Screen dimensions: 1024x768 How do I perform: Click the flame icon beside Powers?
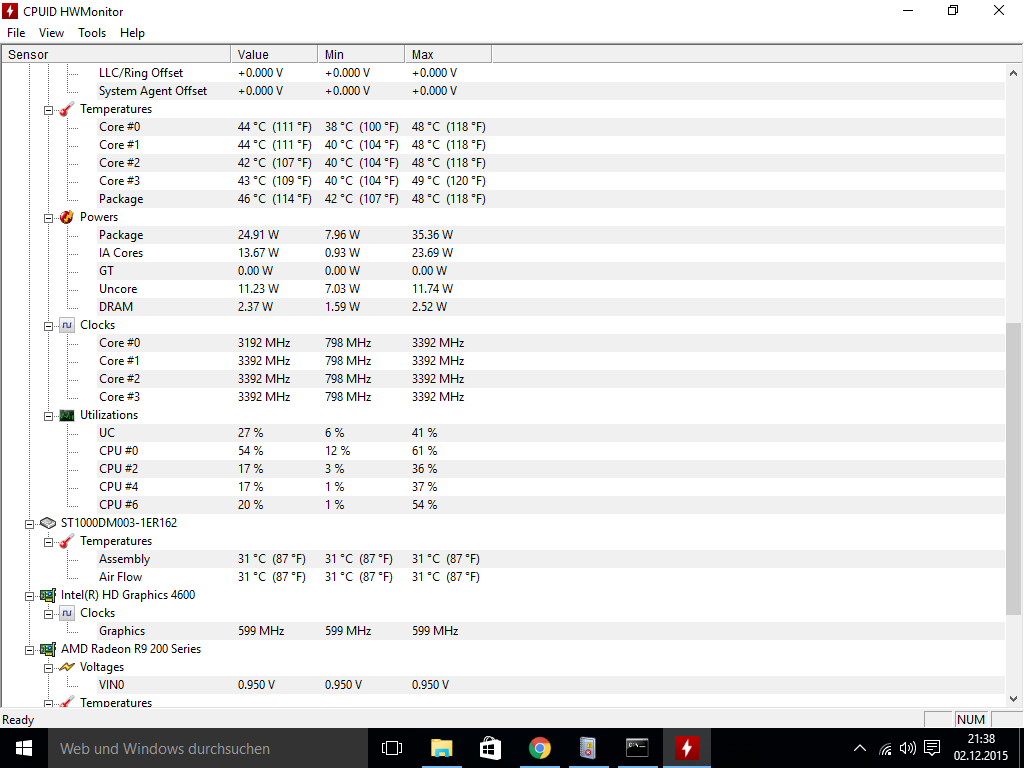pos(67,217)
